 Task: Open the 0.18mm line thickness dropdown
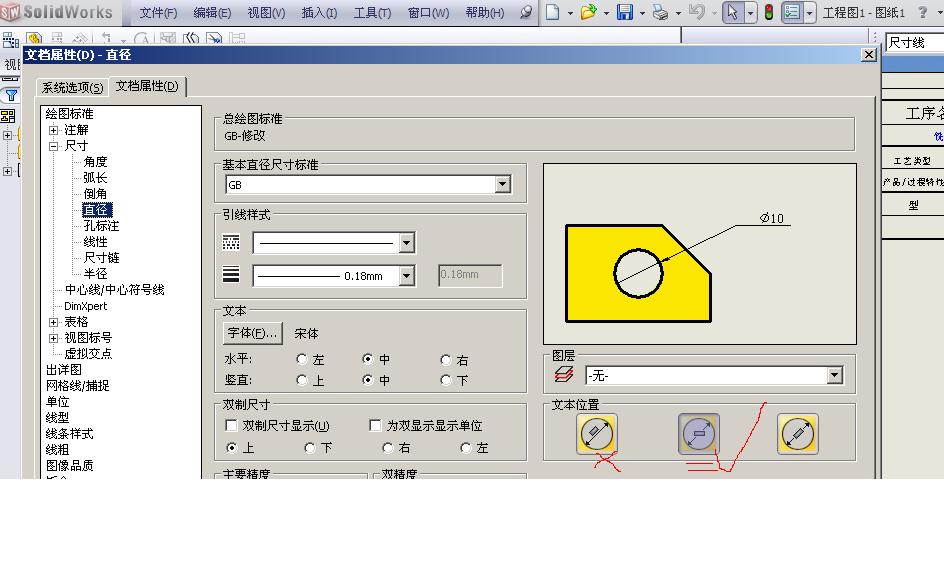click(x=406, y=276)
